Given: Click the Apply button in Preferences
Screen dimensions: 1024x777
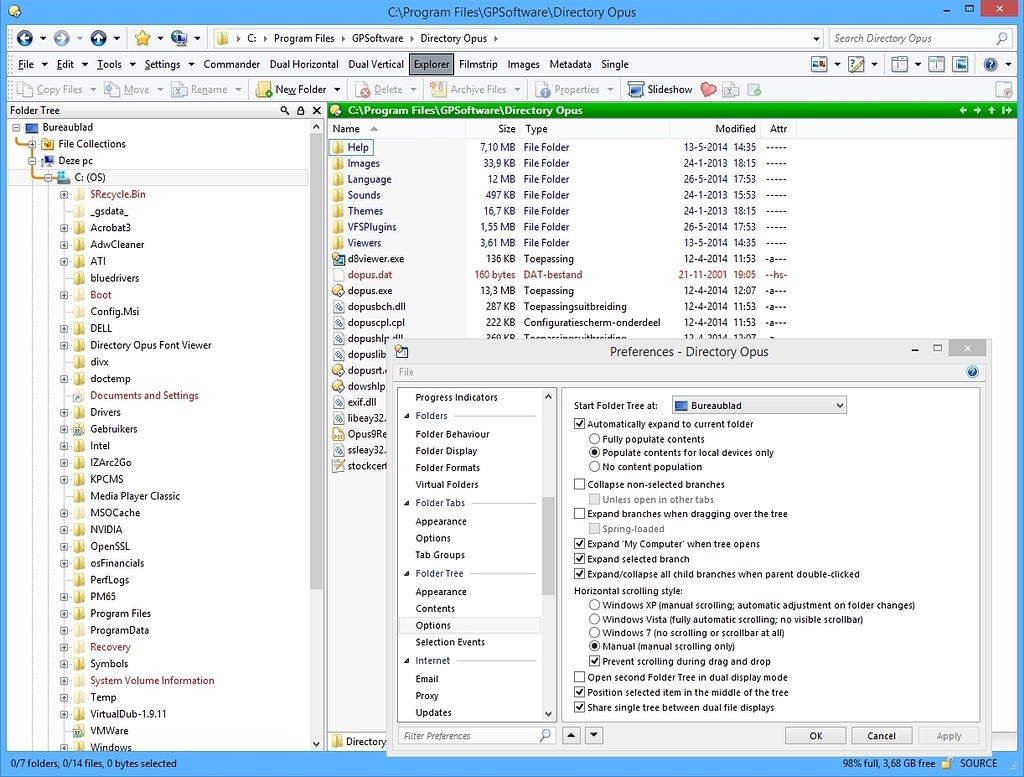Looking at the screenshot, I should pyautogui.click(x=948, y=734).
